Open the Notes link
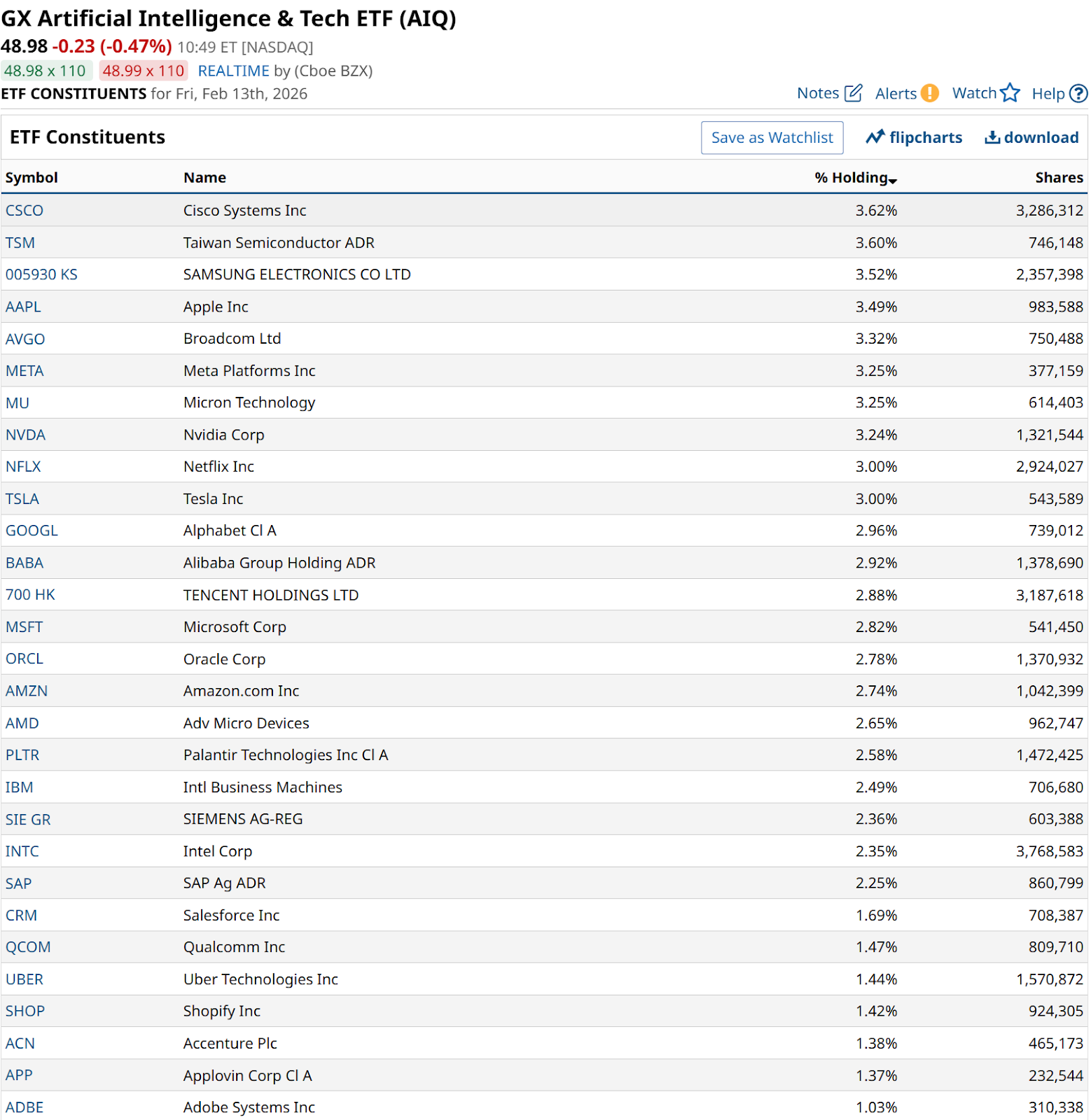The image size is (1091, 1120). pos(818,93)
